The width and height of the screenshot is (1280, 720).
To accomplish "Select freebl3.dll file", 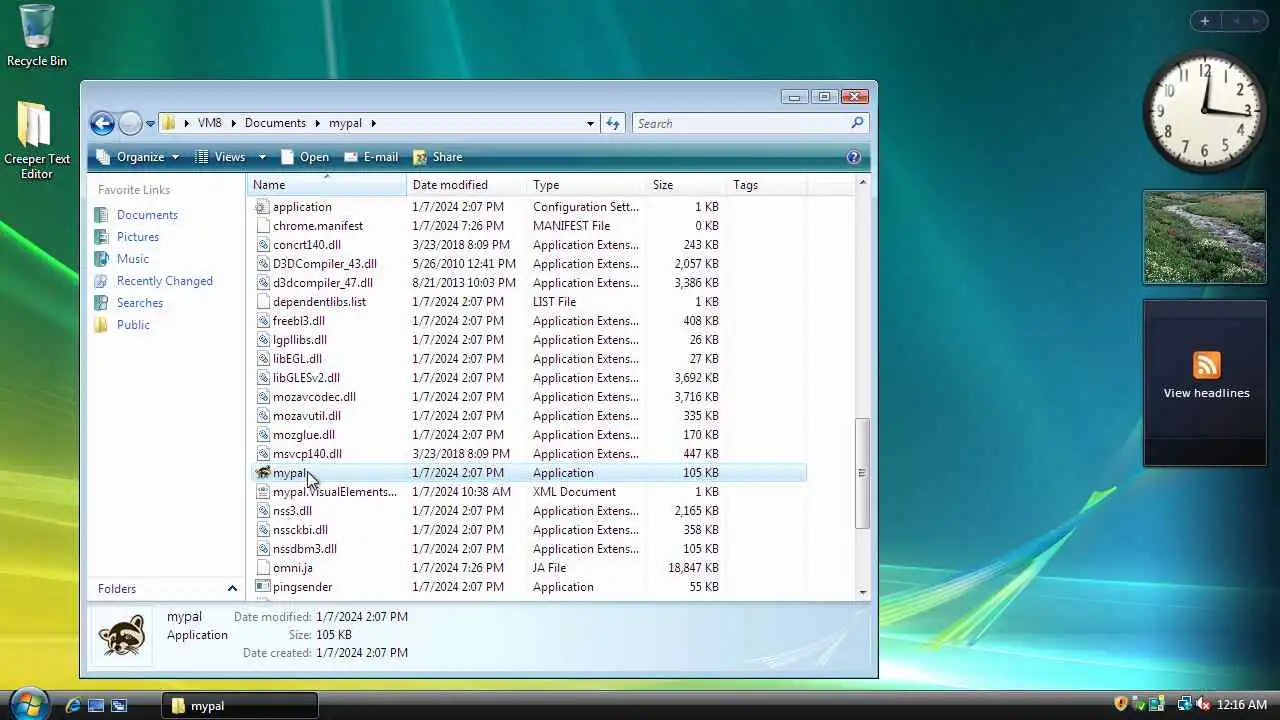I will point(299,321).
